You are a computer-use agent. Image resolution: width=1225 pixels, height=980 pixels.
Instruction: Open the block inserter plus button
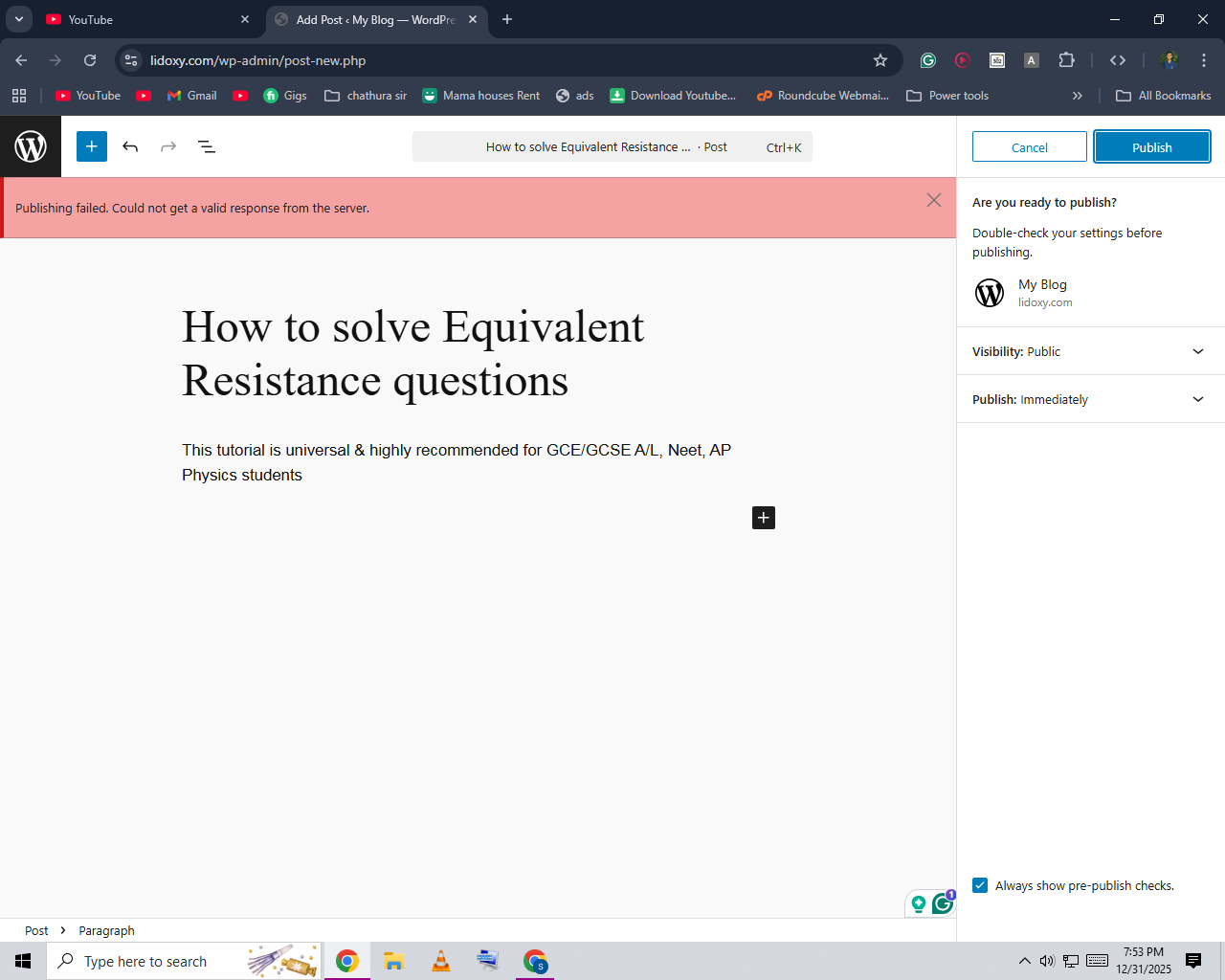(x=92, y=146)
